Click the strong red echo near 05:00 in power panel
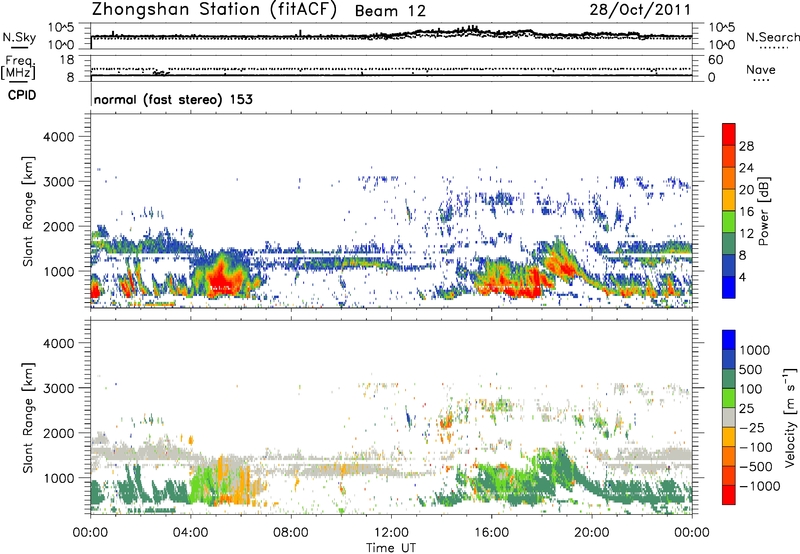Viewport: 800px width, 554px height. click(222, 280)
